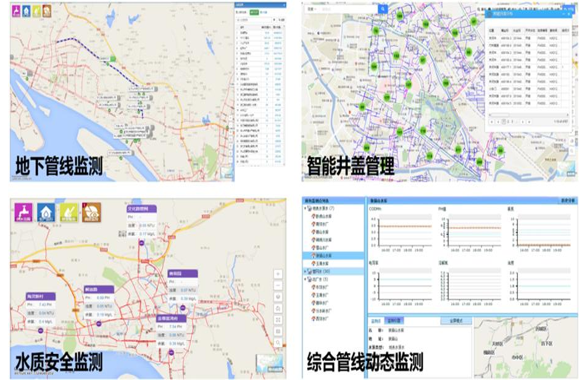Click the large magenta faucet icon

coord(23,212)
